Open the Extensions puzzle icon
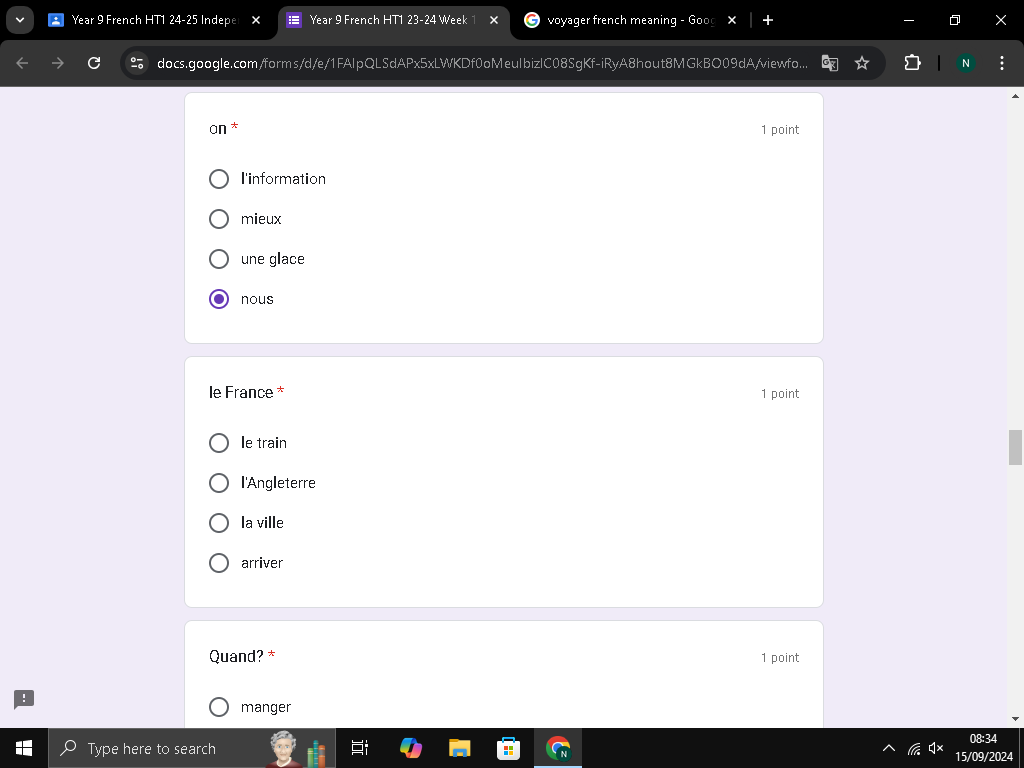Image resolution: width=1024 pixels, height=768 pixels. 912,63
